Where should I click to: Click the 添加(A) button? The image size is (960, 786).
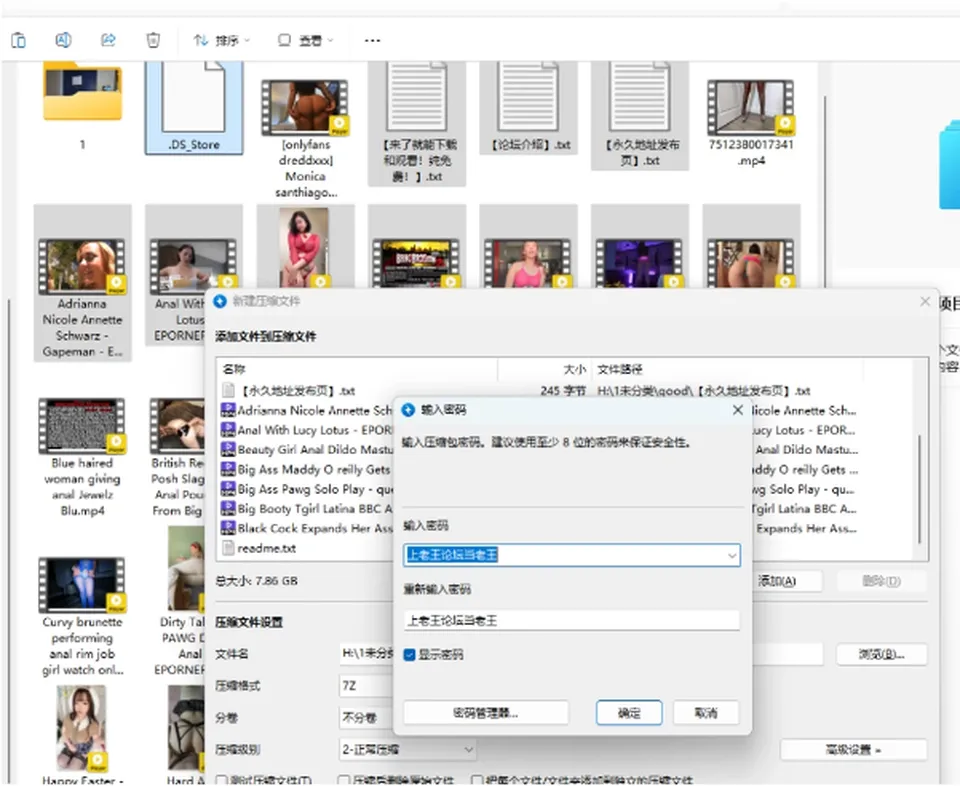(x=787, y=581)
